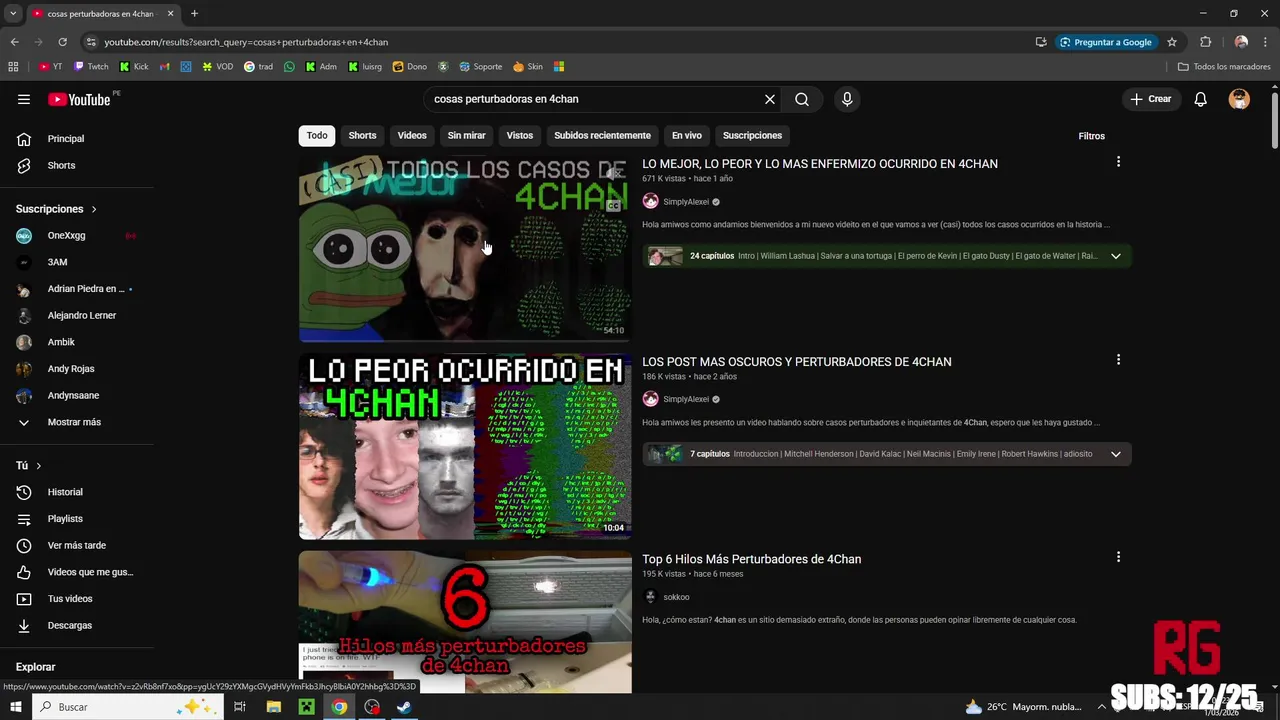The width and height of the screenshot is (1280, 720).
Task: Open the Top 6 Hilos Más Perturbadores title
Action: 751,559
